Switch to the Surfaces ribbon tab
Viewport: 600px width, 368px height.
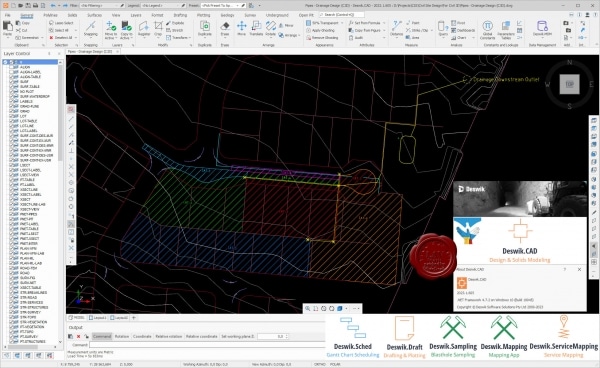[x=94, y=15]
